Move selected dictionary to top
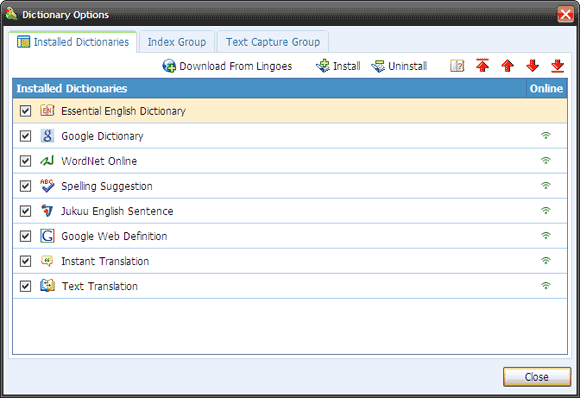This screenshot has width=580, height=398. [482, 65]
